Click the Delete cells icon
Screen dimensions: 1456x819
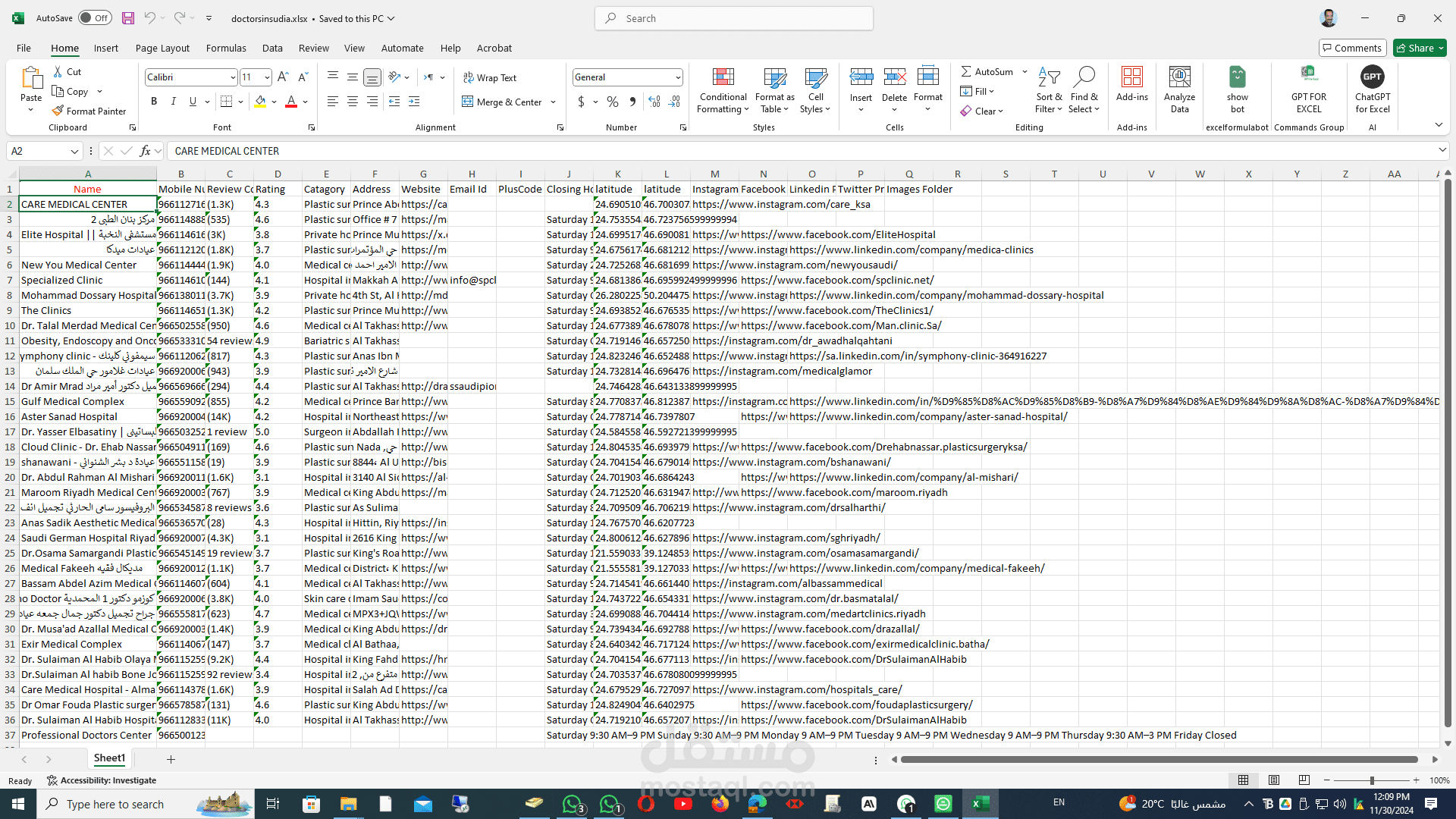[x=894, y=77]
